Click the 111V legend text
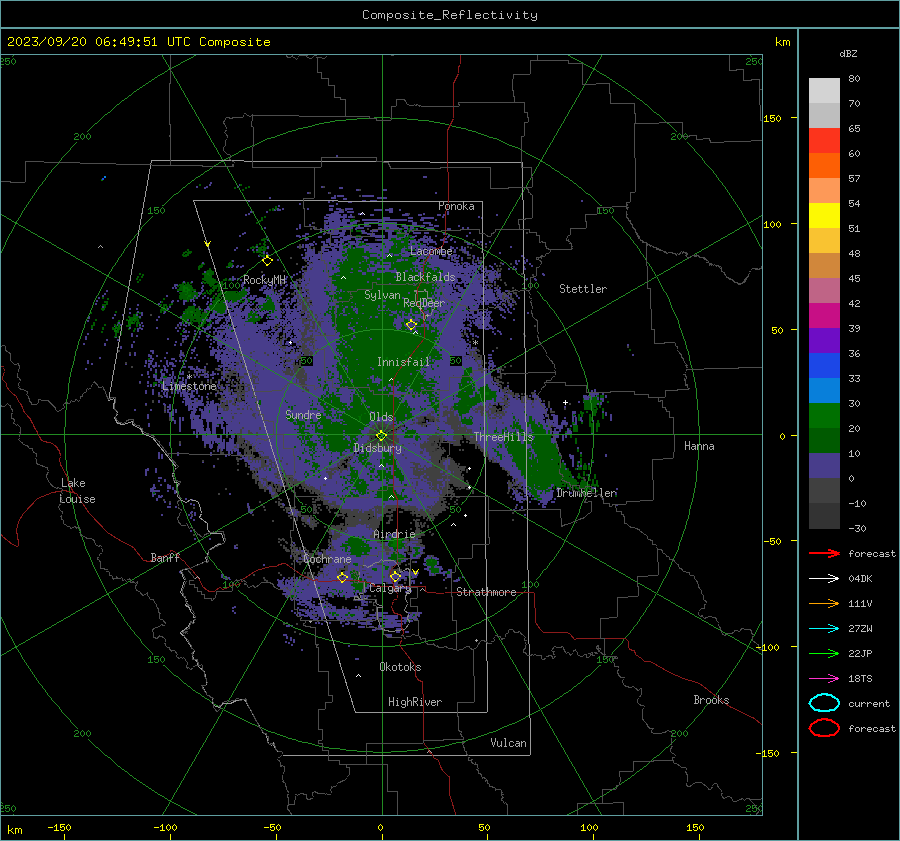This screenshot has width=900, height=841. click(x=860, y=603)
